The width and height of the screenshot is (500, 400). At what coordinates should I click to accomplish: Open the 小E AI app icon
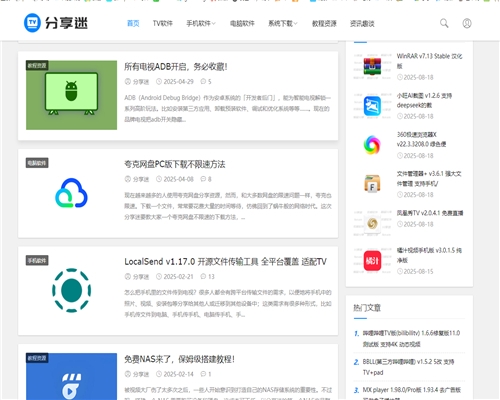click(372, 106)
